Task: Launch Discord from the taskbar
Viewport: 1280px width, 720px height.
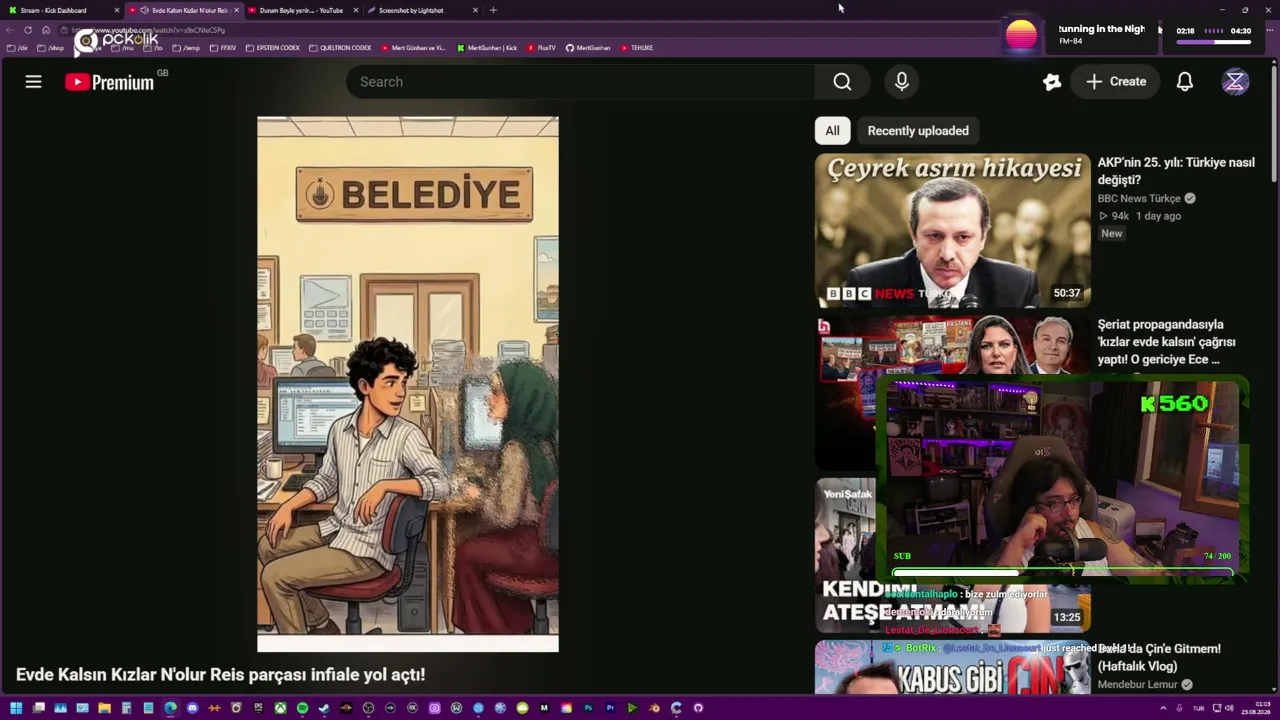Action: tap(192, 708)
